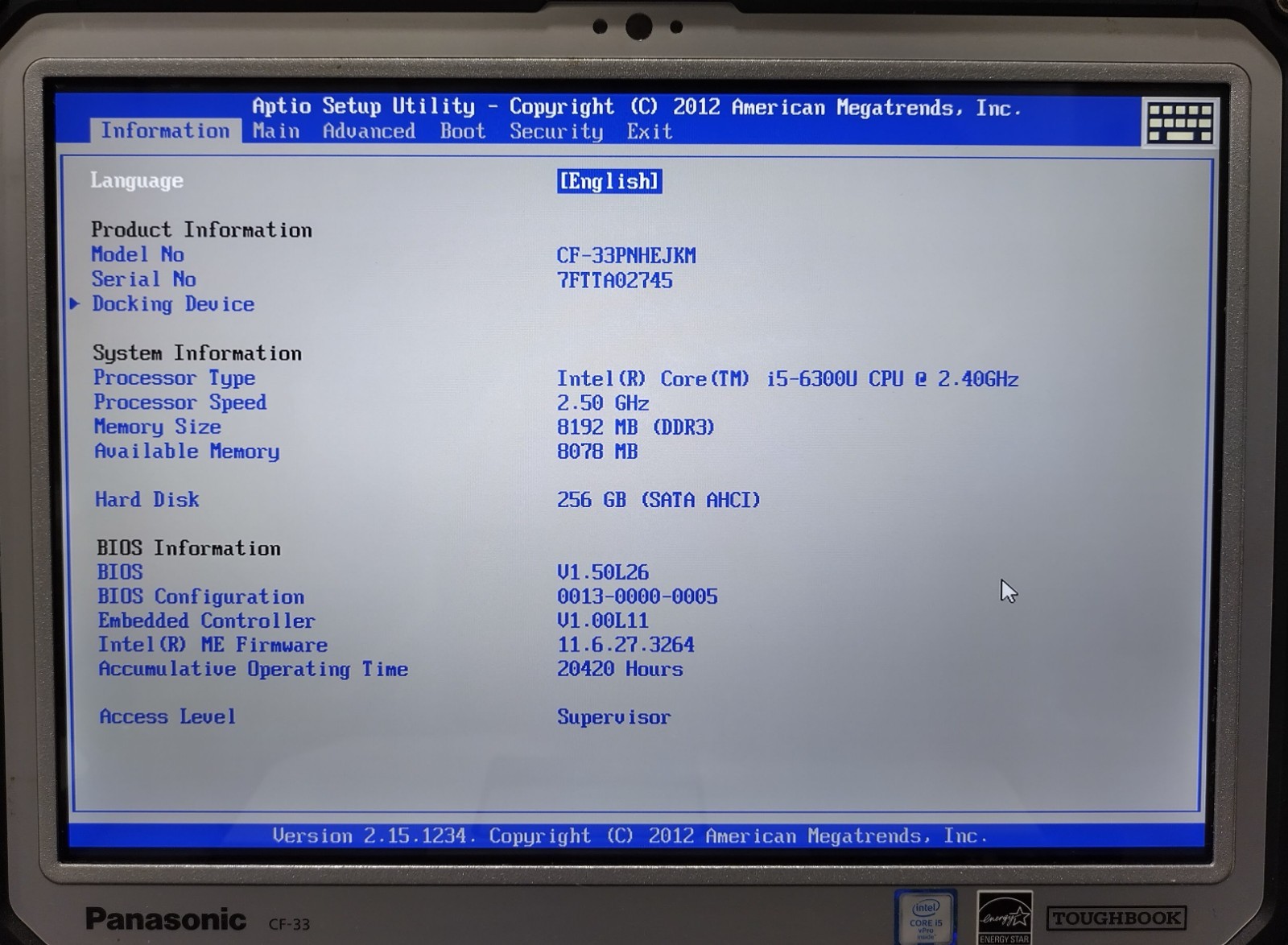Click the Model No label
The image size is (1288, 945).
(x=138, y=254)
